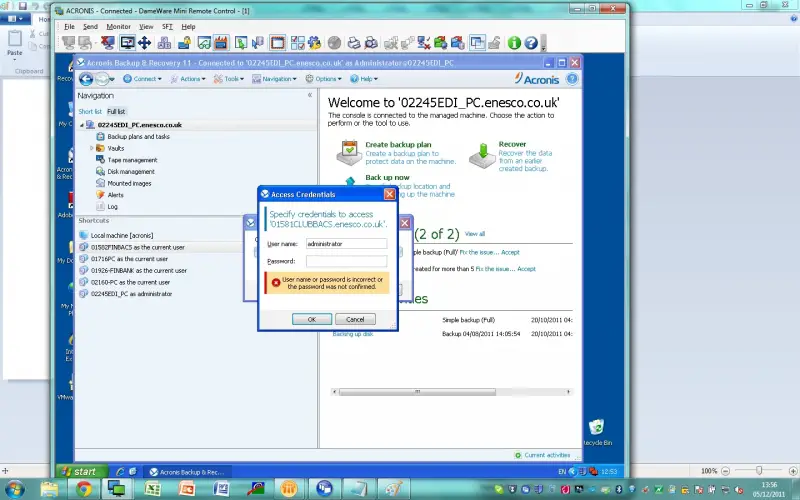This screenshot has height=500, width=800.
Task: Click the padlock icon in DameWare toolbar
Action: click(185, 43)
